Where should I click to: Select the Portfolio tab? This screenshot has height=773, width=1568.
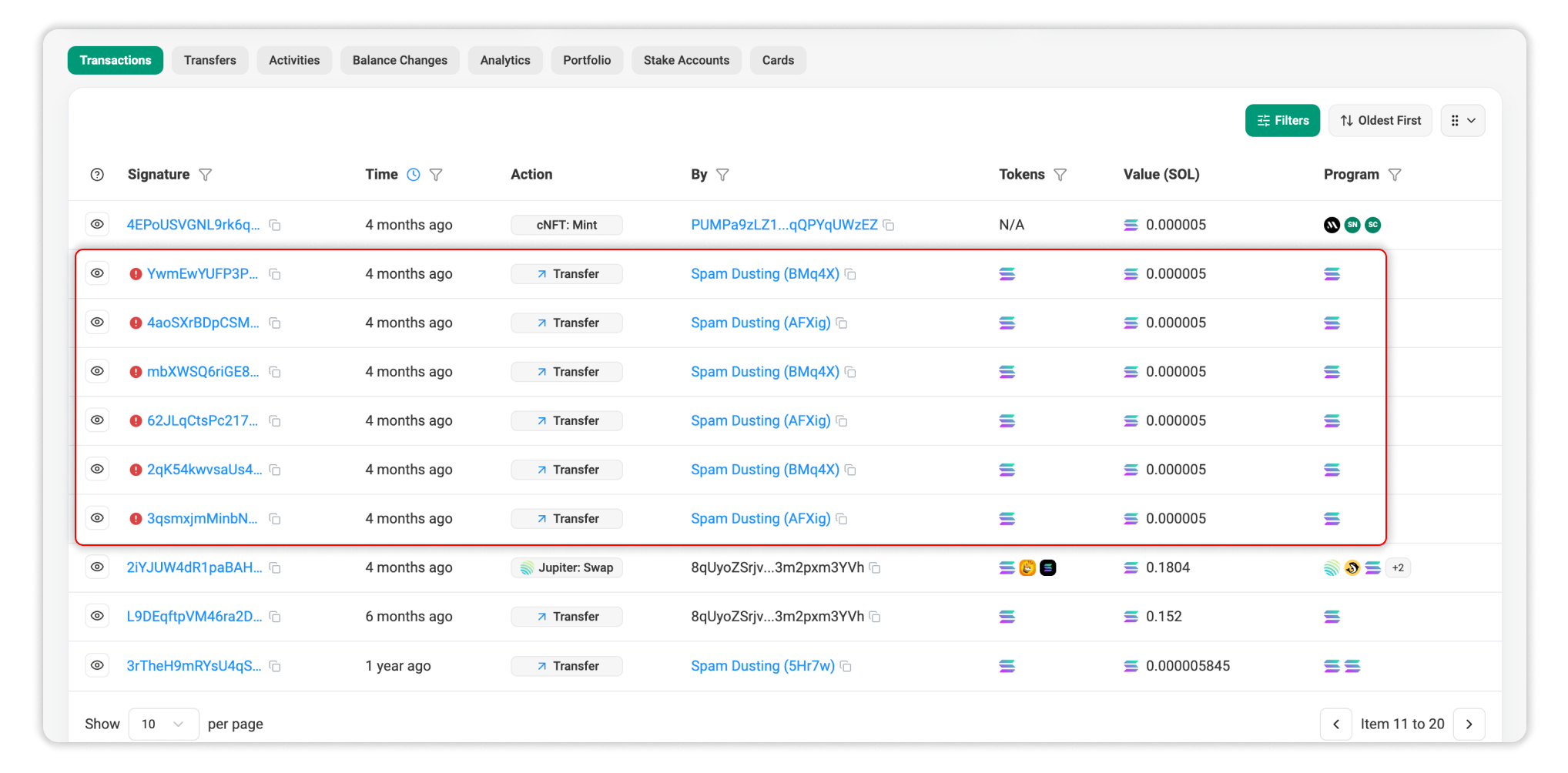(x=587, y=60)
